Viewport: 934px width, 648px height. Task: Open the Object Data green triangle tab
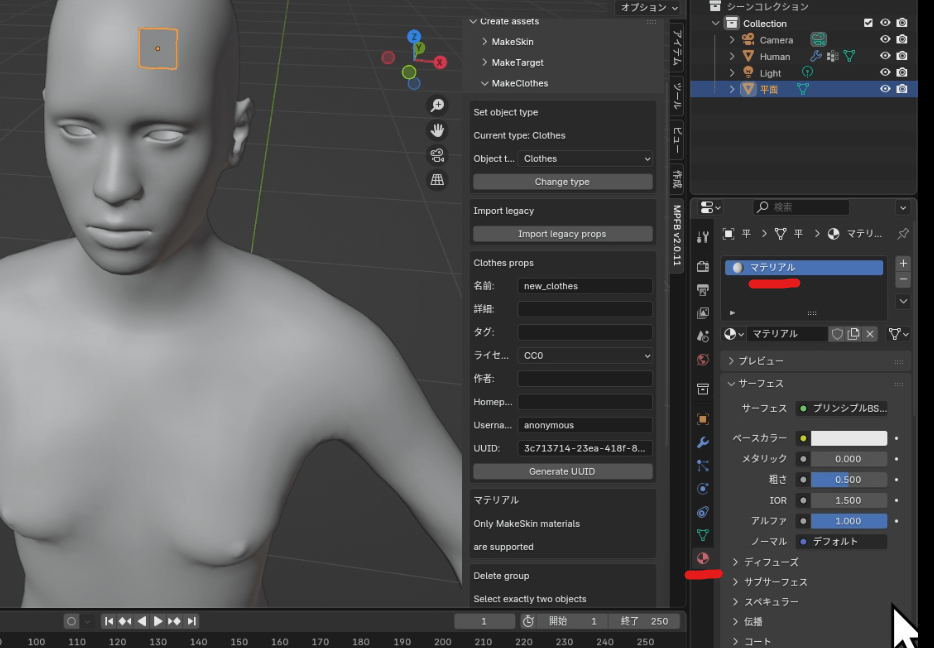point(703,535)
